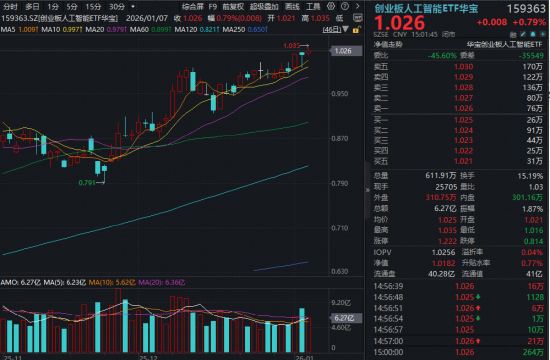
Task: Click the MA20 0.979 indicator label
Action: click(x=106, y=29)
